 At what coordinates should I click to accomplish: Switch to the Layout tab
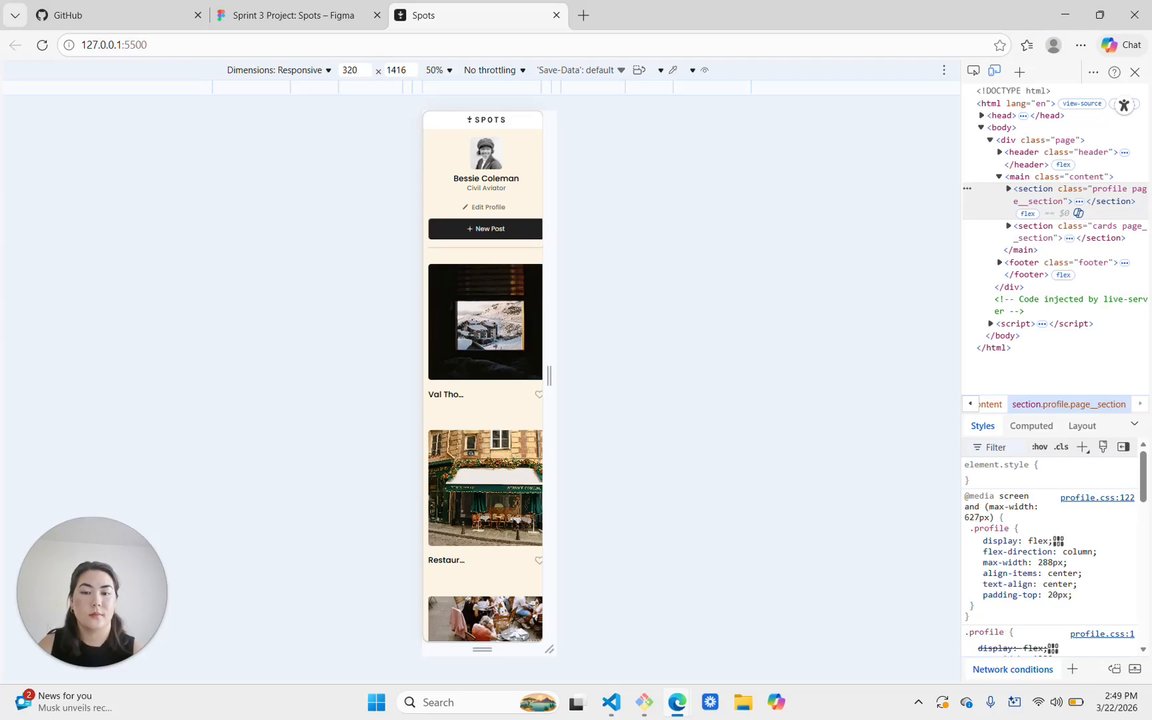(x=1081, y=425)
